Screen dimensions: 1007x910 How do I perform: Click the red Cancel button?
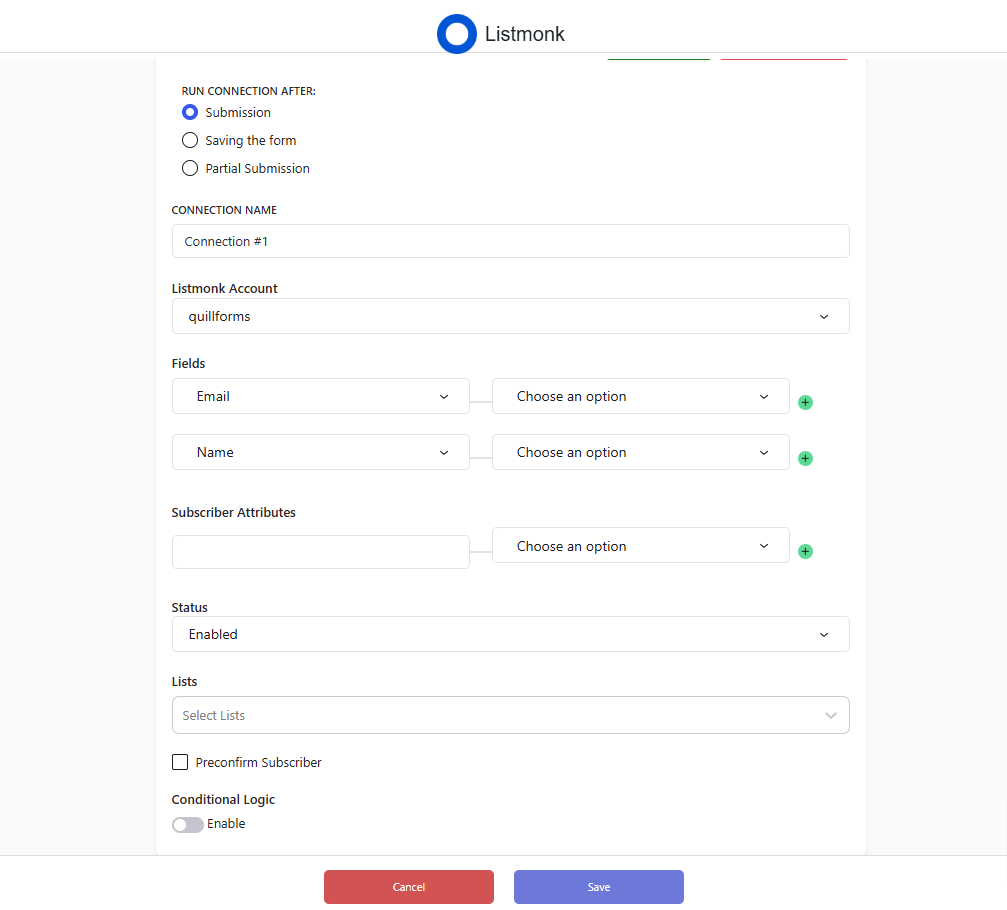(x=408, y=887)
